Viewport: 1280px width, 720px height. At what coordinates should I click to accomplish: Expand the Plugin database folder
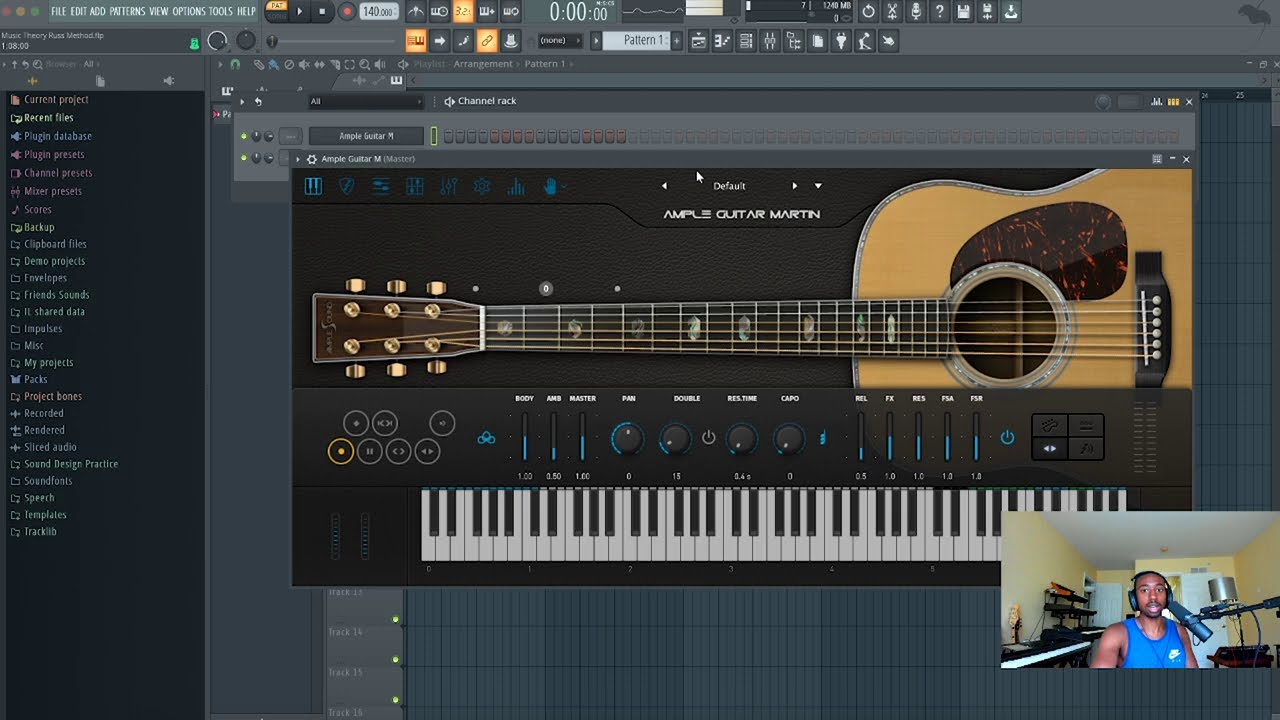tap(57, 136)
